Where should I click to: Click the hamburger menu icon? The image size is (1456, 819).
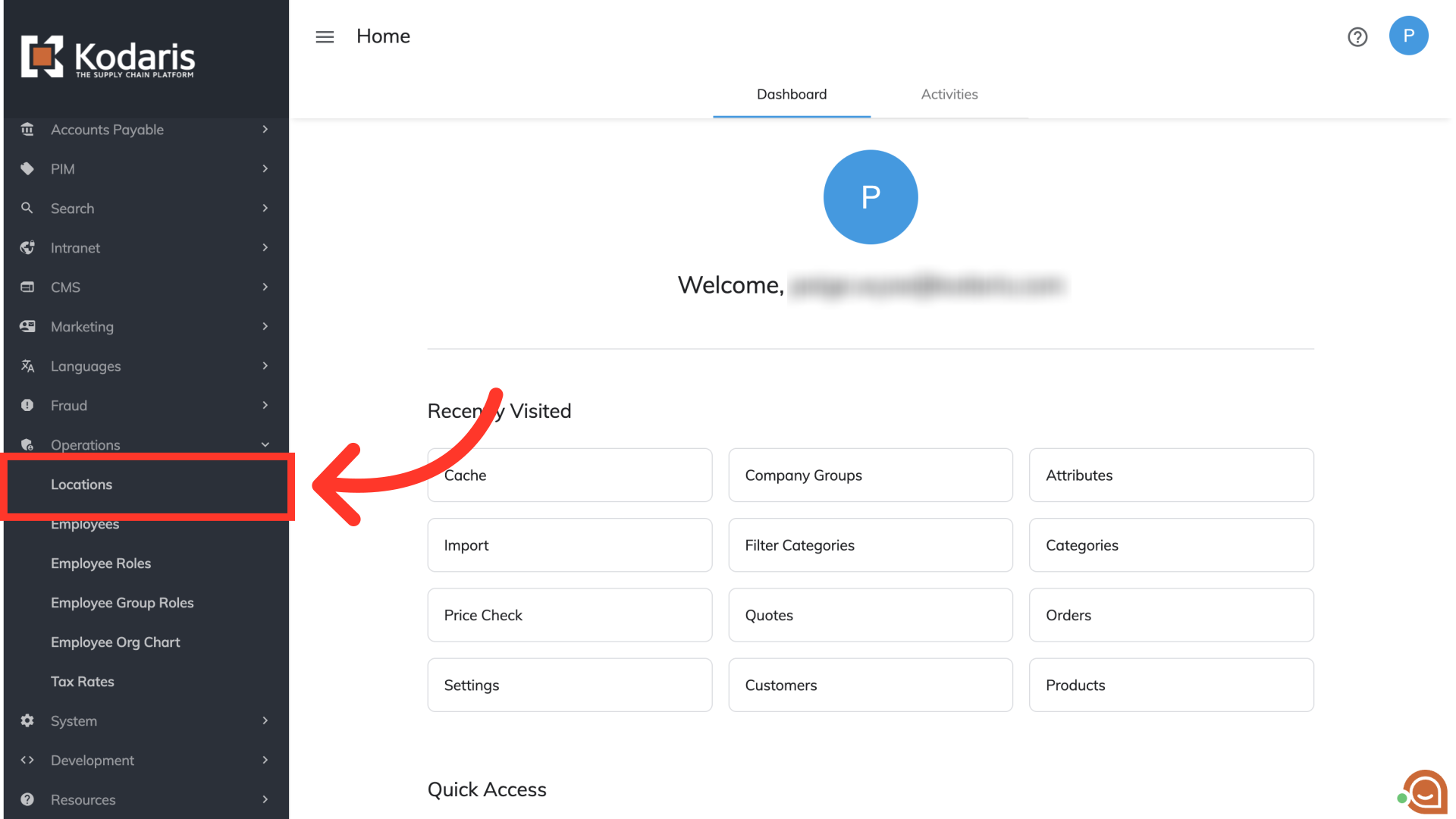[x=325, y=36]
